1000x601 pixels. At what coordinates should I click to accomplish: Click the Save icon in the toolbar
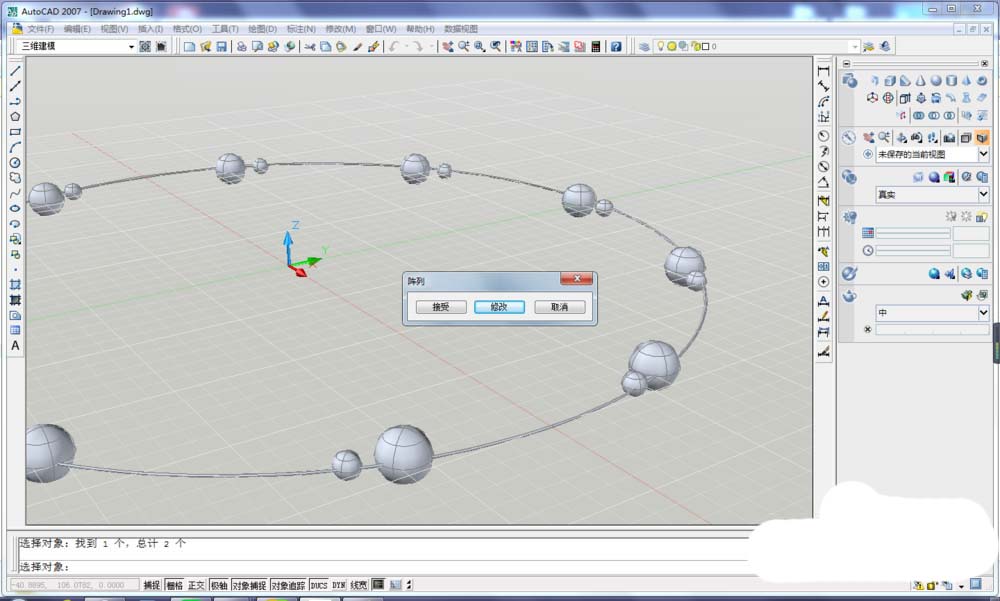tap(221, 47)
